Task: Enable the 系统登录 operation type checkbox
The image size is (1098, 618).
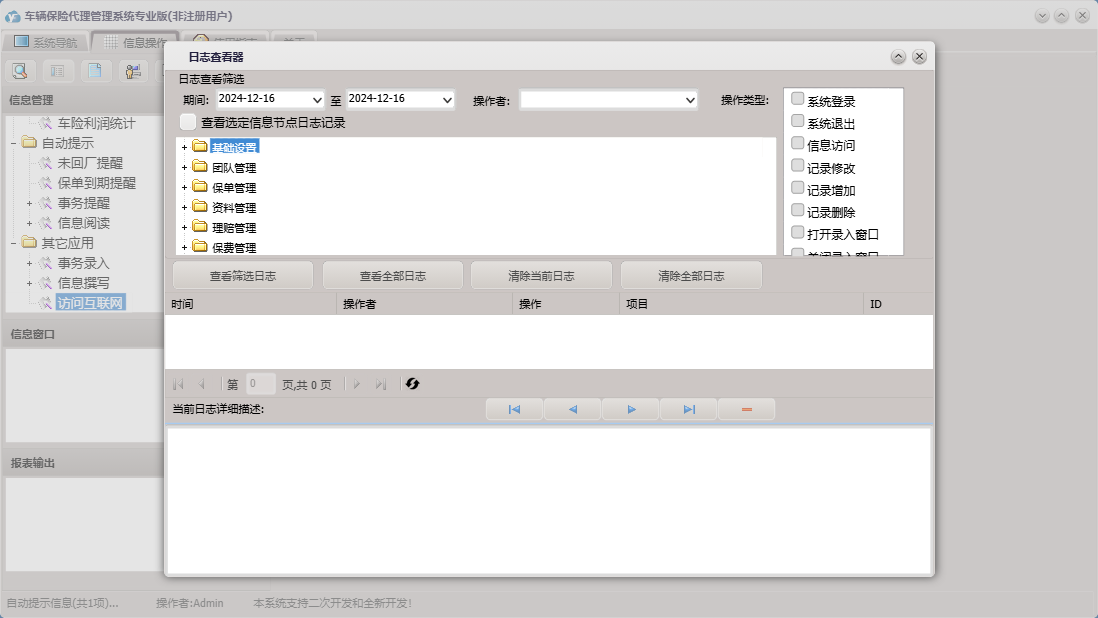Action: click(x=797, y=99)
